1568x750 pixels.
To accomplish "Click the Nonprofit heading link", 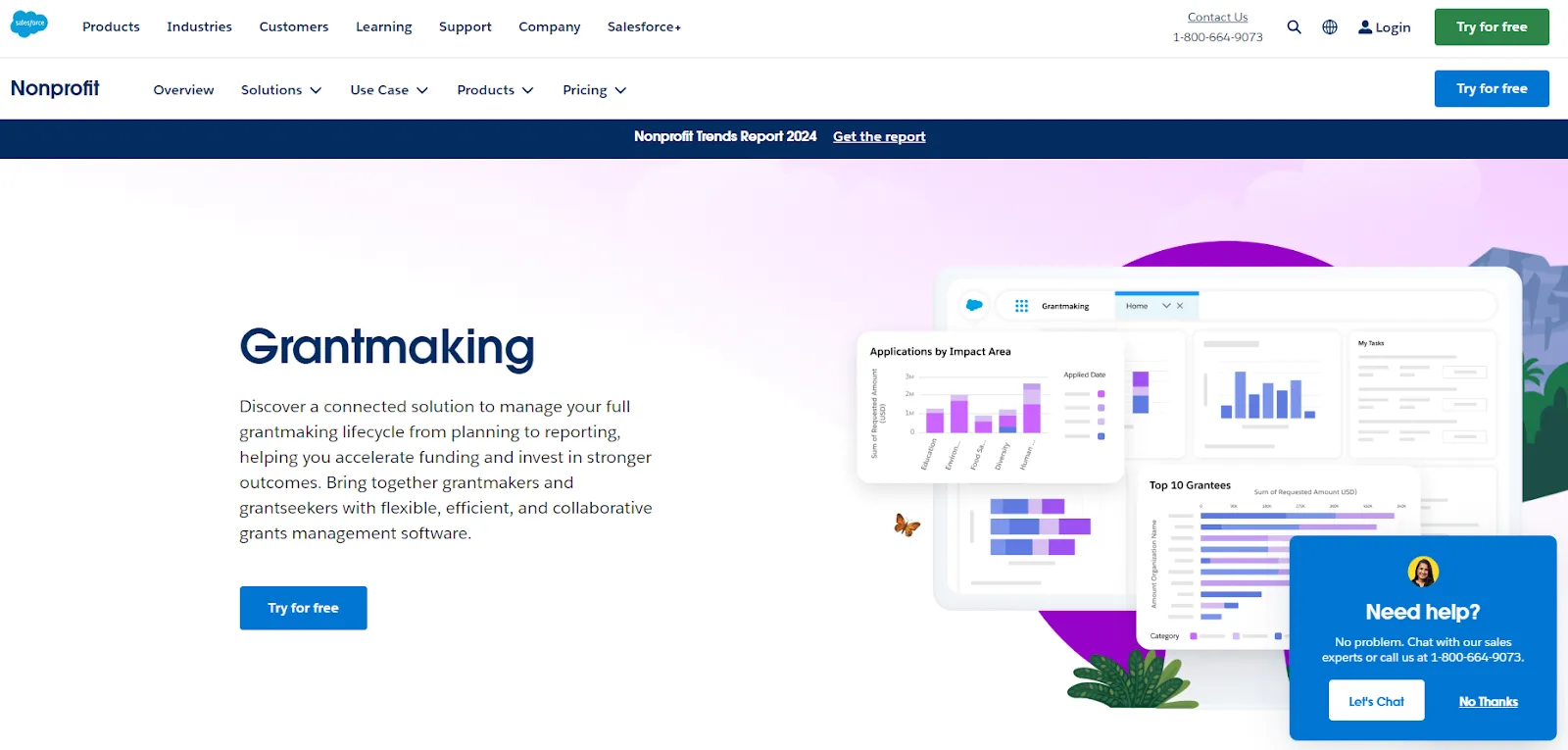I will point(55,88).
